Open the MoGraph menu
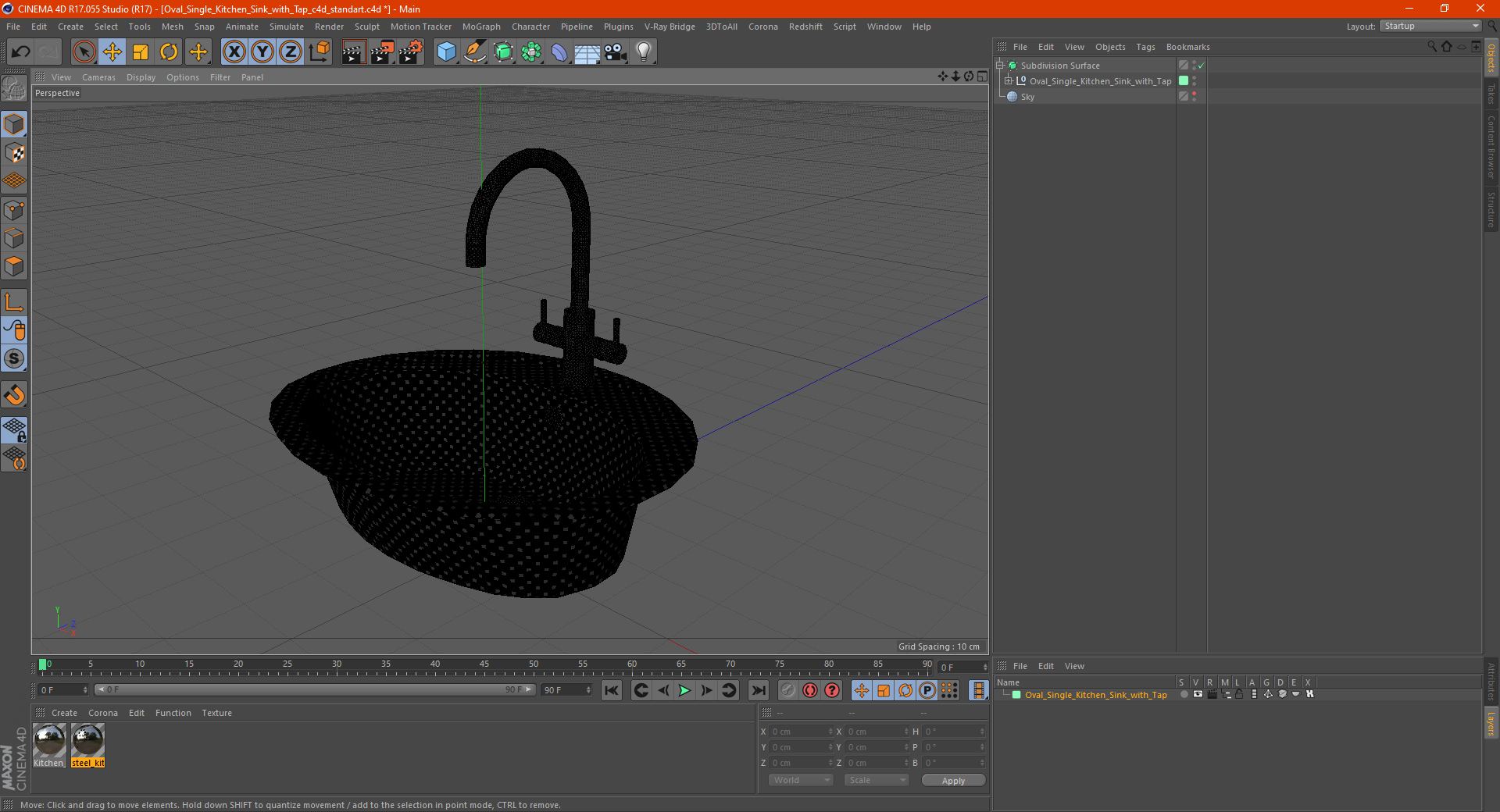Screen dimensions: 1500x812 (x=481, y=27)
